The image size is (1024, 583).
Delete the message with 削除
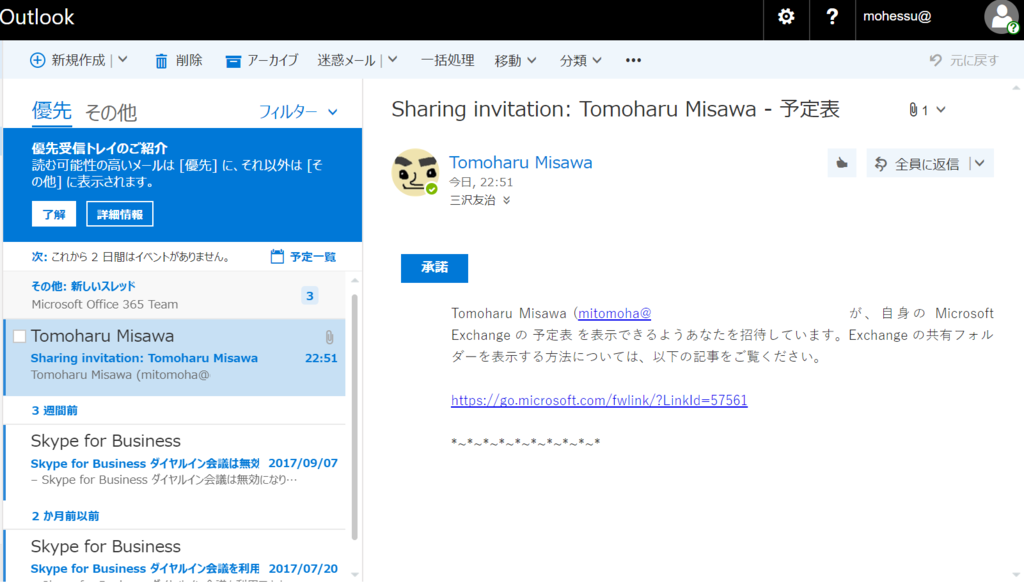click(x=178, y=61)
